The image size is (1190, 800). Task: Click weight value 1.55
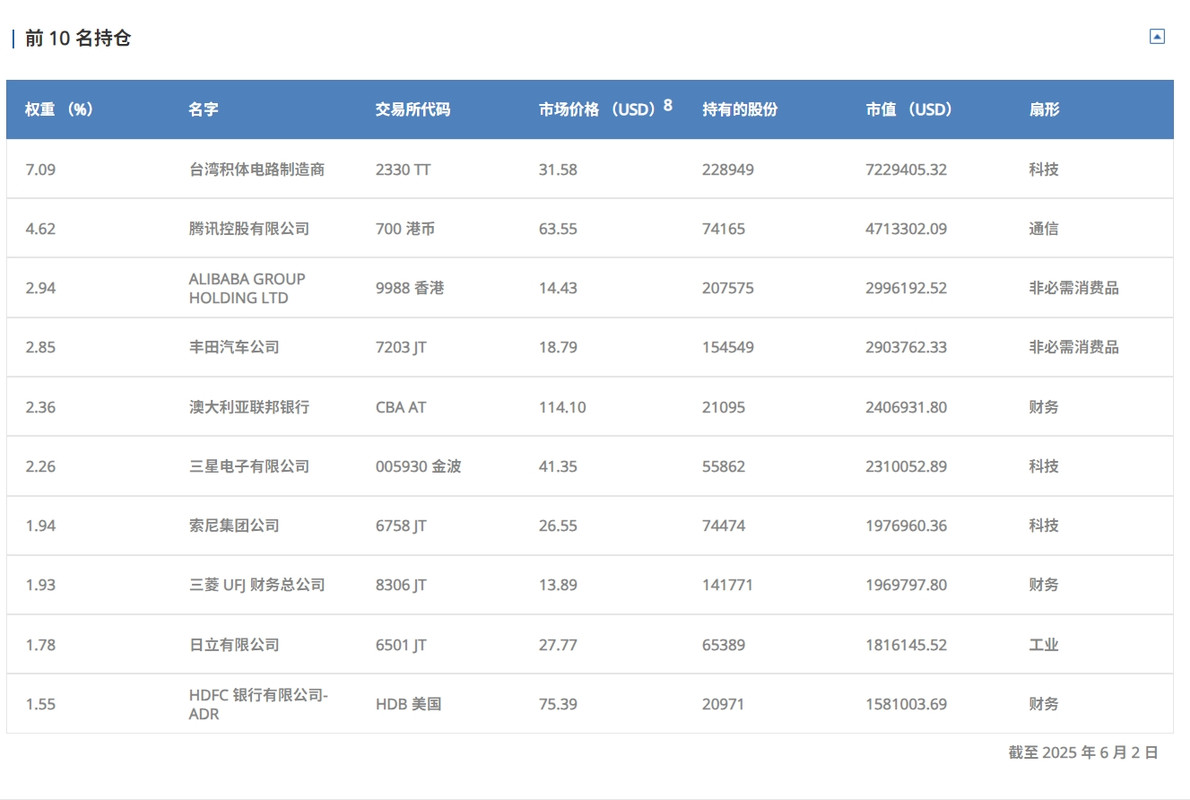40,704
